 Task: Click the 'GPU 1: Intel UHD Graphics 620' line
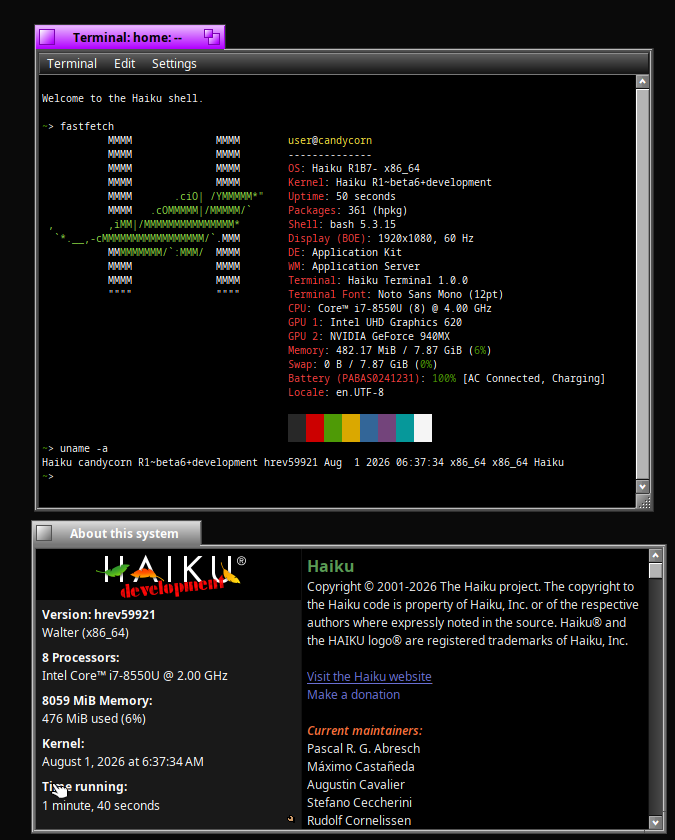pyautogui.click(x=375, y=322)
